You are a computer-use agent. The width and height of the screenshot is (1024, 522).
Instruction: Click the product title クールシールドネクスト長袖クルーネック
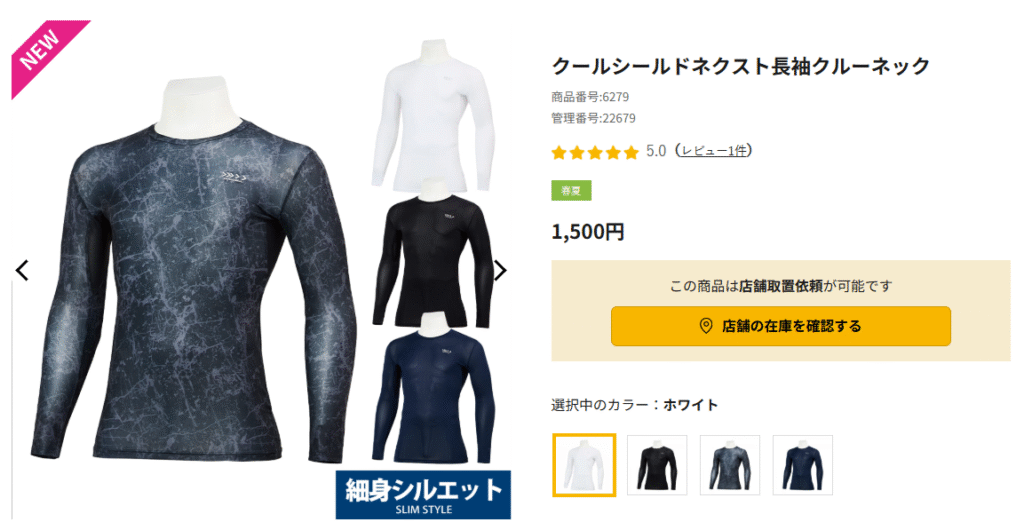click(x=741, y=66)
